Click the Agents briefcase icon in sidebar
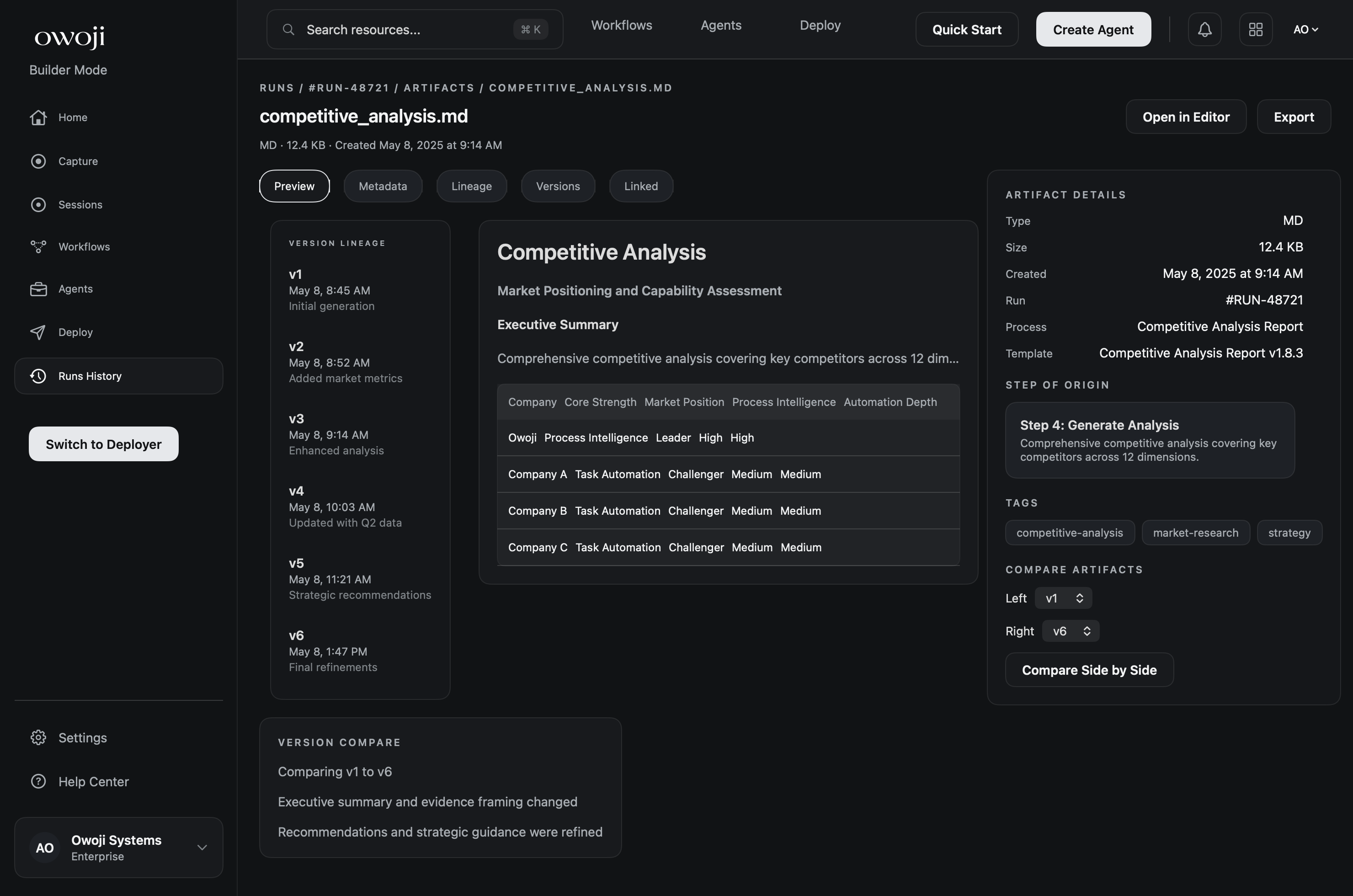The height and width of the screenshot is (896, 1353). tap(37, 288)
